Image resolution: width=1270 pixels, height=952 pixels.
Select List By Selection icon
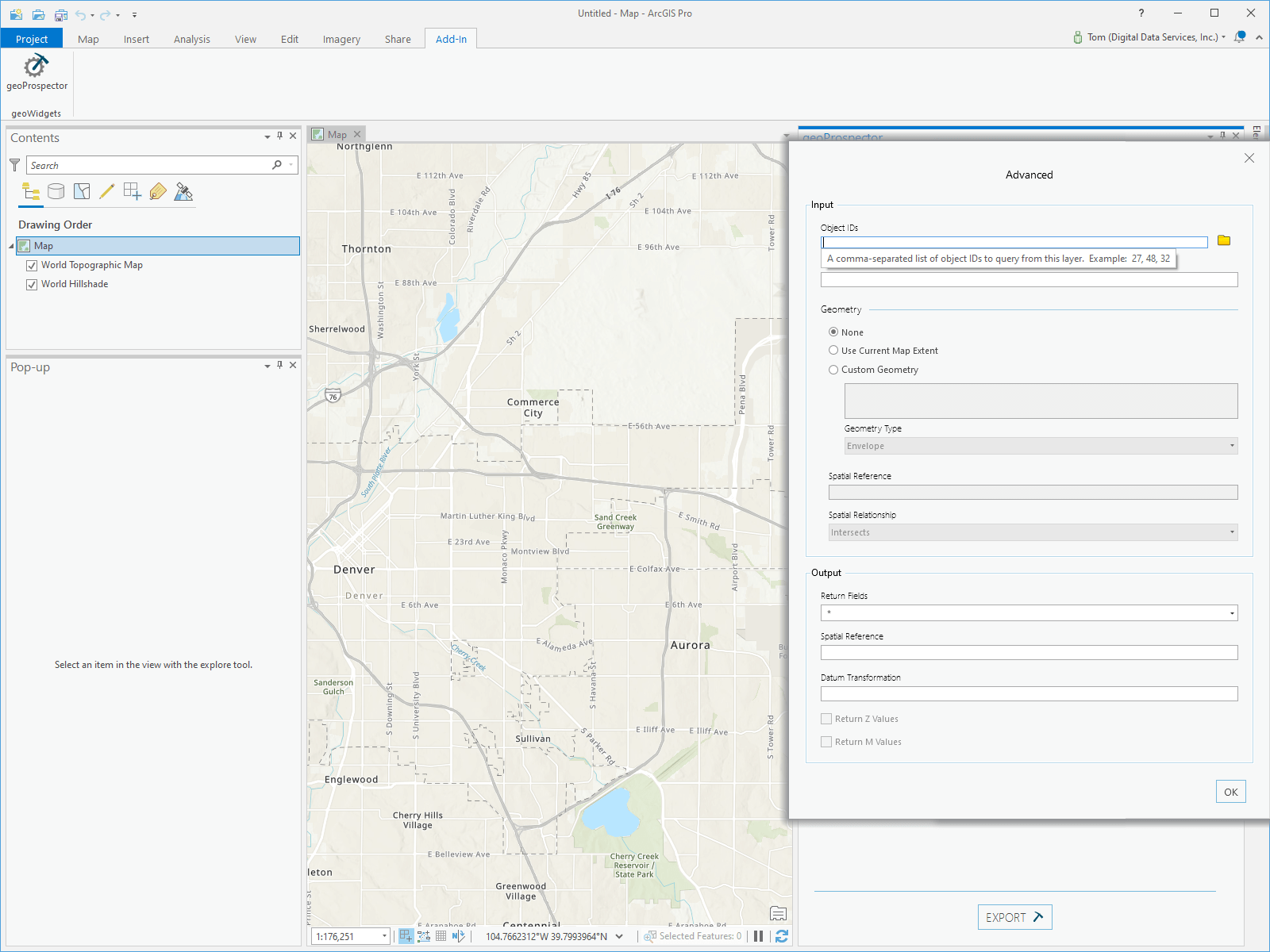[81, 191]
